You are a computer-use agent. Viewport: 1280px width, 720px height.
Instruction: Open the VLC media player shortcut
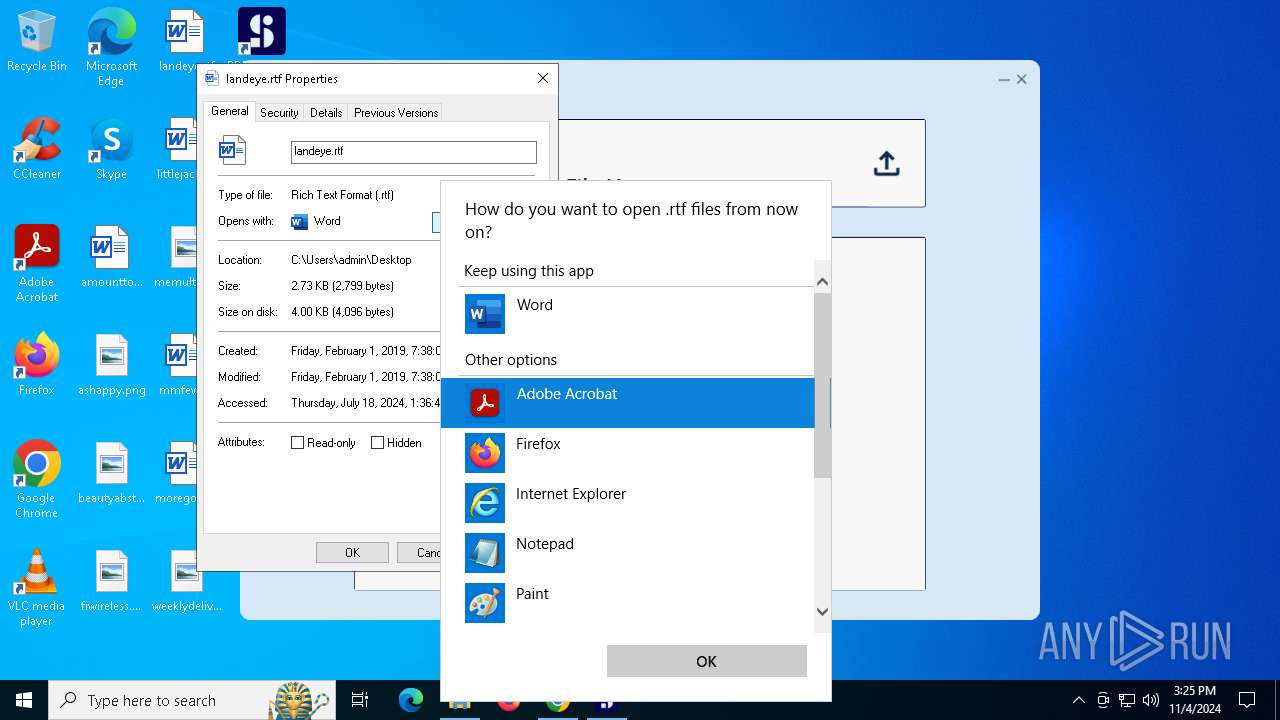coord(37,587)
